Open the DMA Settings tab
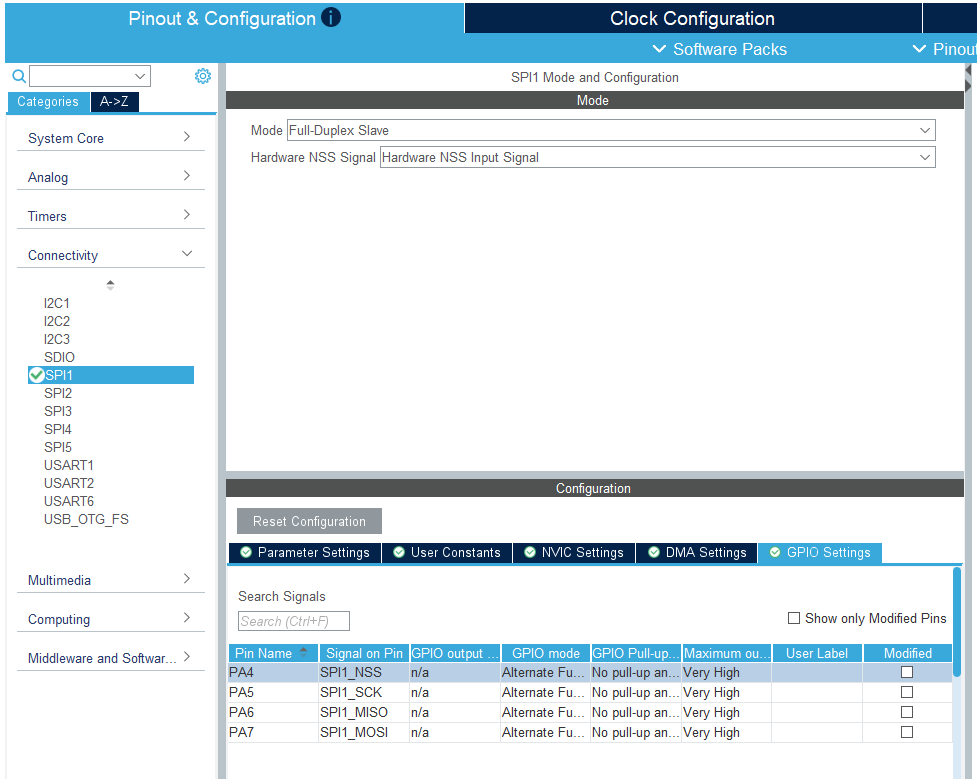The height and width of the screenshot is (779, 977). [x=697, y=553]
